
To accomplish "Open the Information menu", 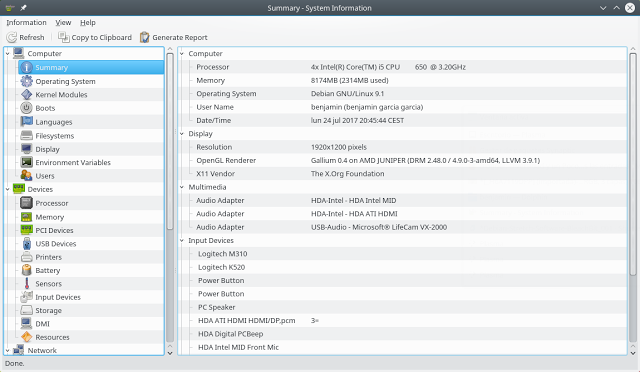I will coord(27,22).
